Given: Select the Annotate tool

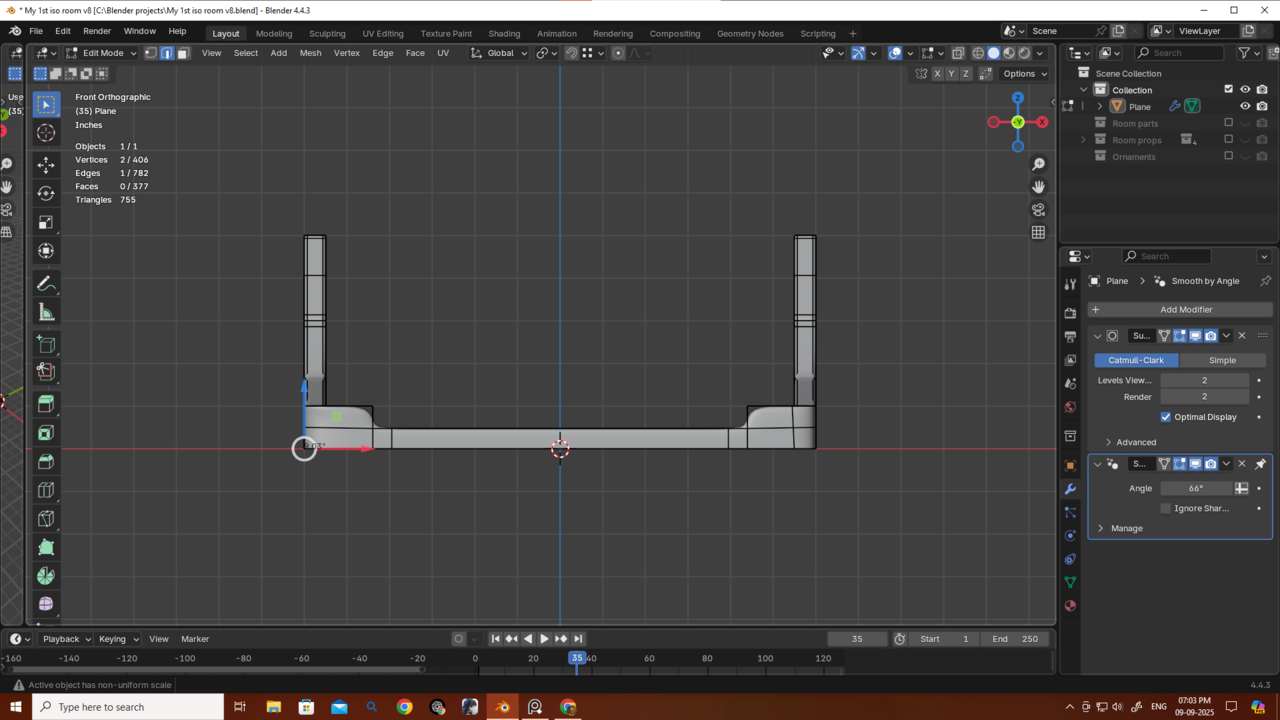Looking at the screenshot, I should [x=46, y=284].
